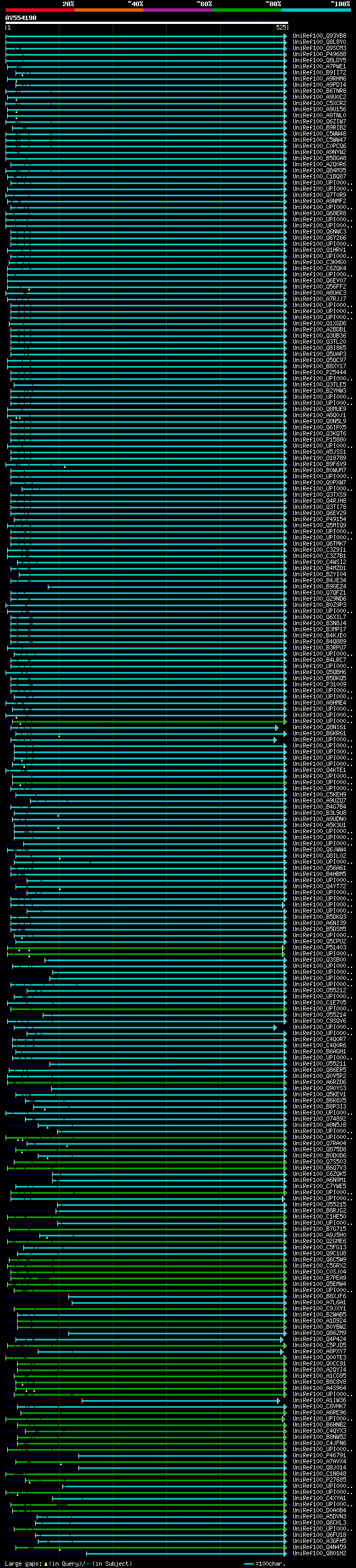Select label UniRef100_A5K3U1

click(319, 825)
